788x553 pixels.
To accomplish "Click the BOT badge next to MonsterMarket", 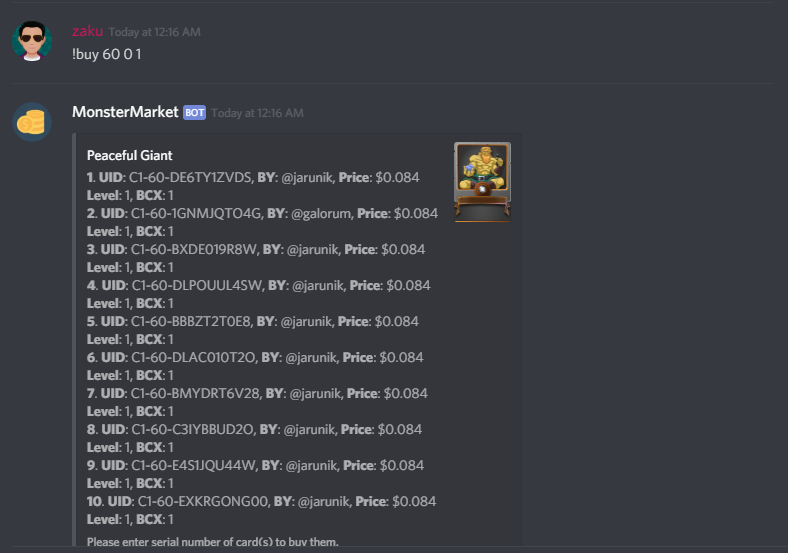I will (x=194, y=113).
